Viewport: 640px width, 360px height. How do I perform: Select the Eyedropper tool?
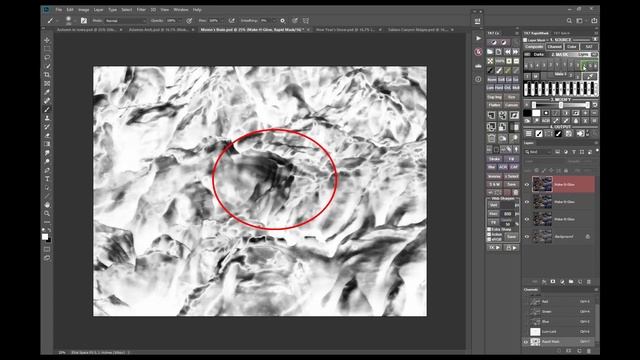[47, 92]
